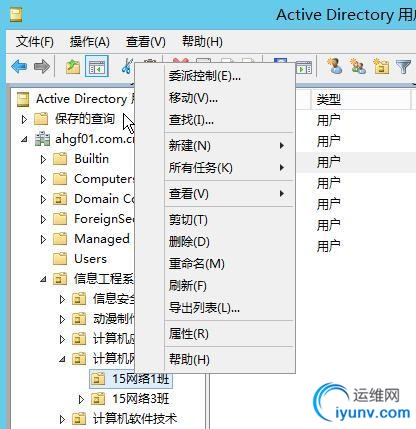Viewport: 416px width, 429px height.
Task: Click the Forward arrow toolbar icon
Action: pyautogui.click(x=42, y=66)
